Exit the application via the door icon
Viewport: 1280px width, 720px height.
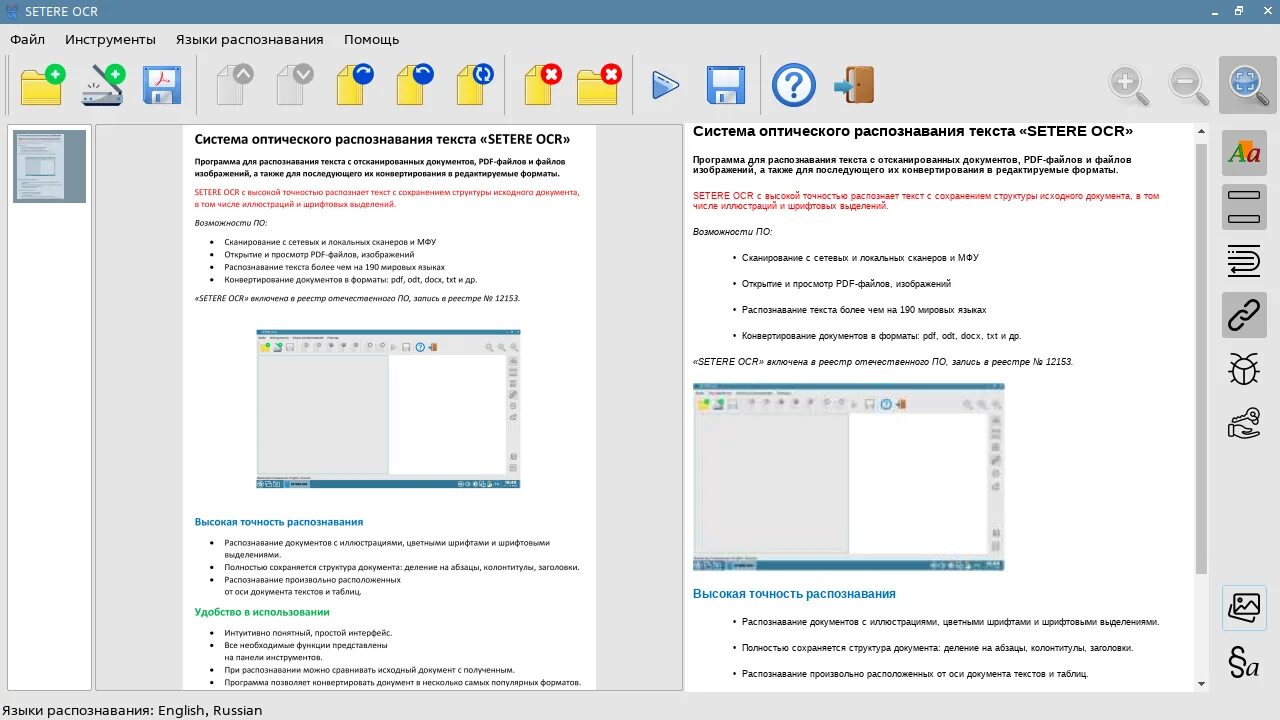854,85
